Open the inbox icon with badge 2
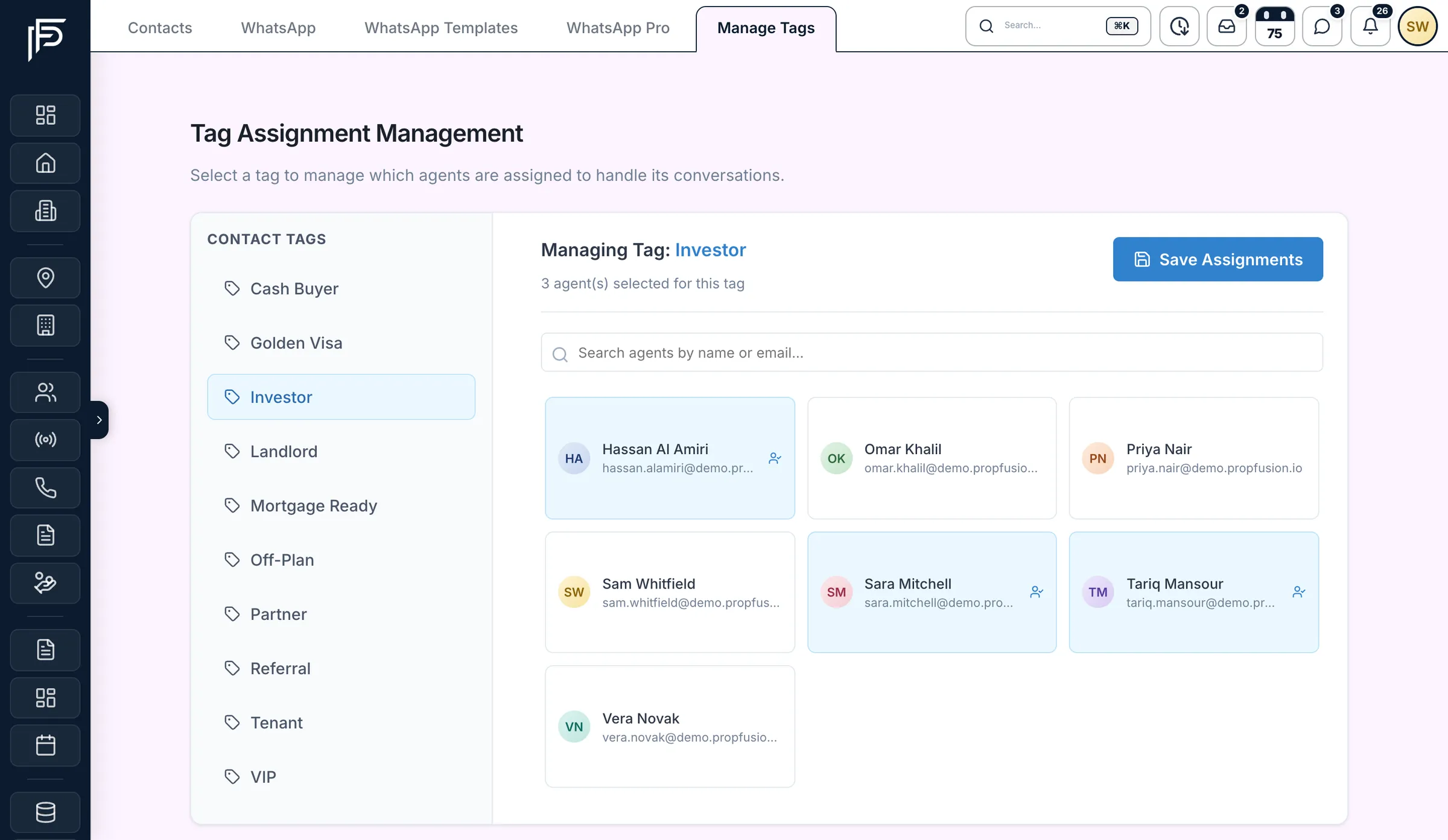The width and height of the screenshot is (1448, 840). pos(1227,27)
